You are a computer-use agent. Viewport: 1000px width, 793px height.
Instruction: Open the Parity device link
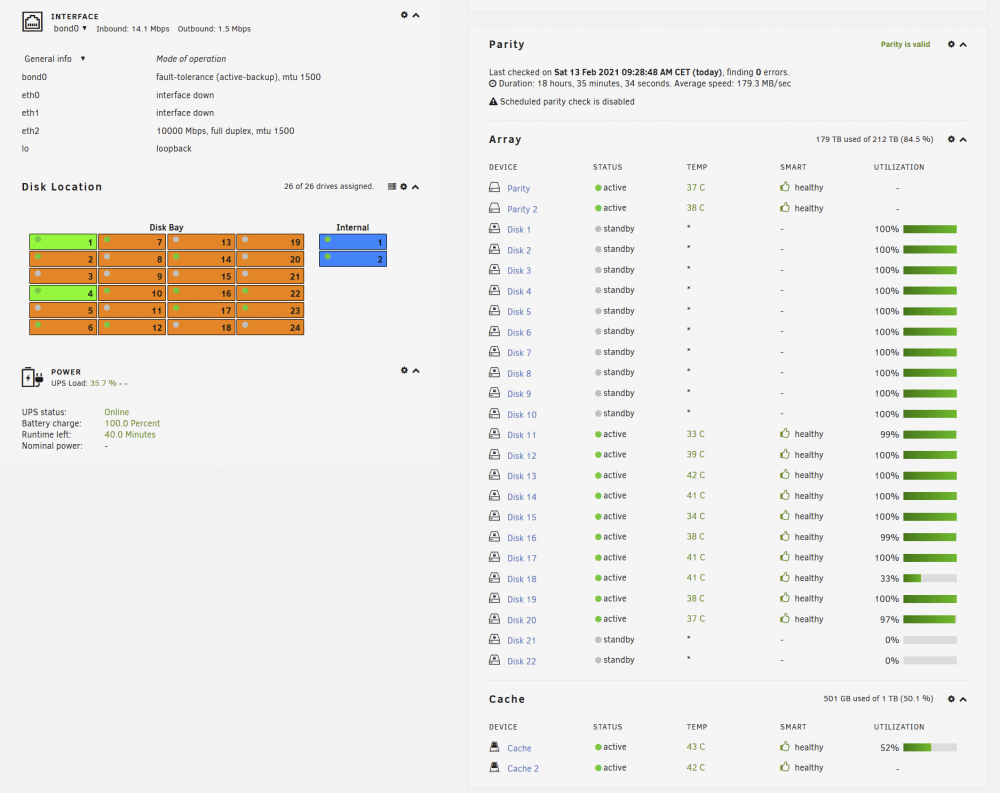(x=518, y=188)
